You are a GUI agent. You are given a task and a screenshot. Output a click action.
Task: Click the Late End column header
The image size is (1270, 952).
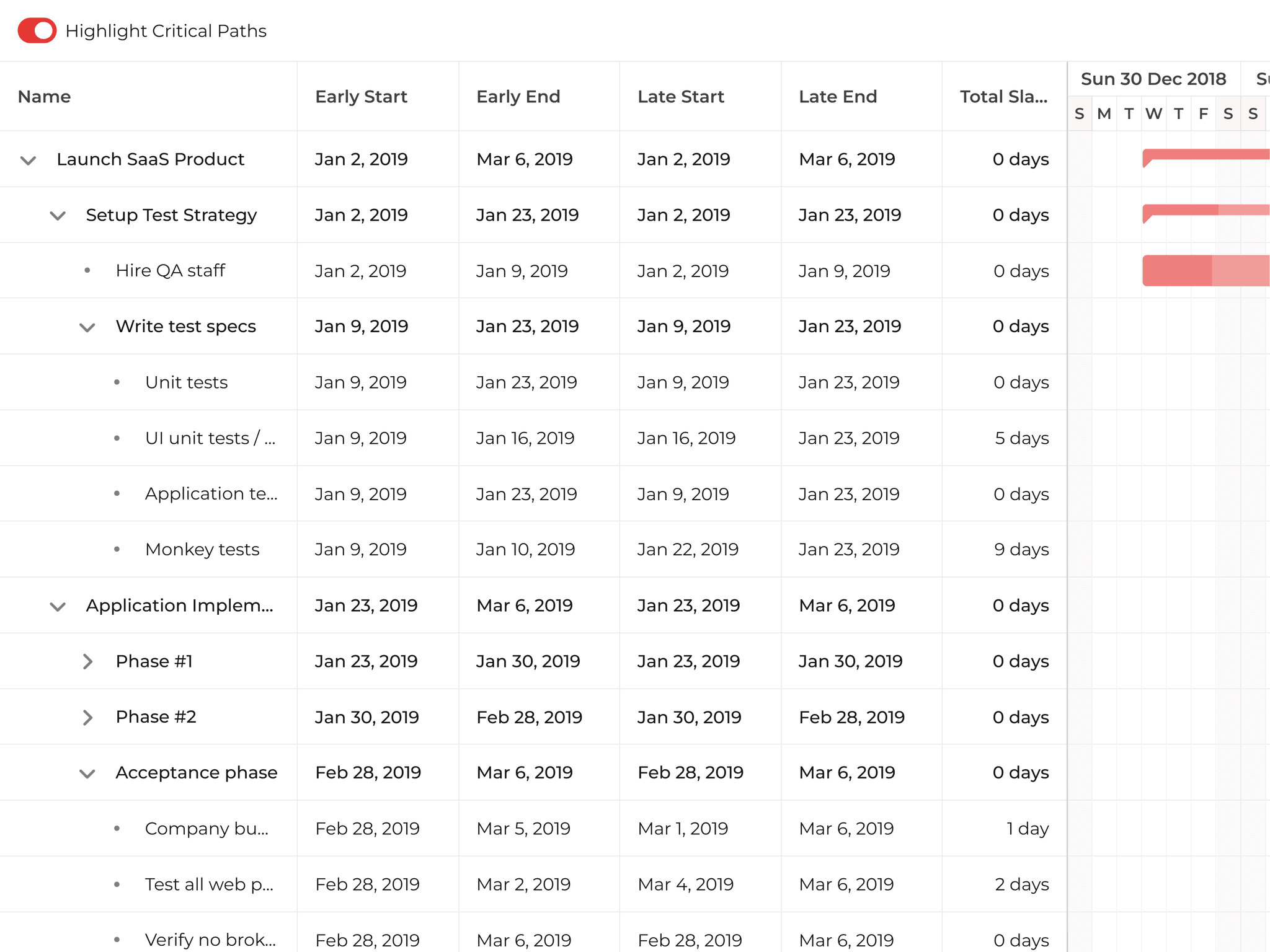(837, 97)
